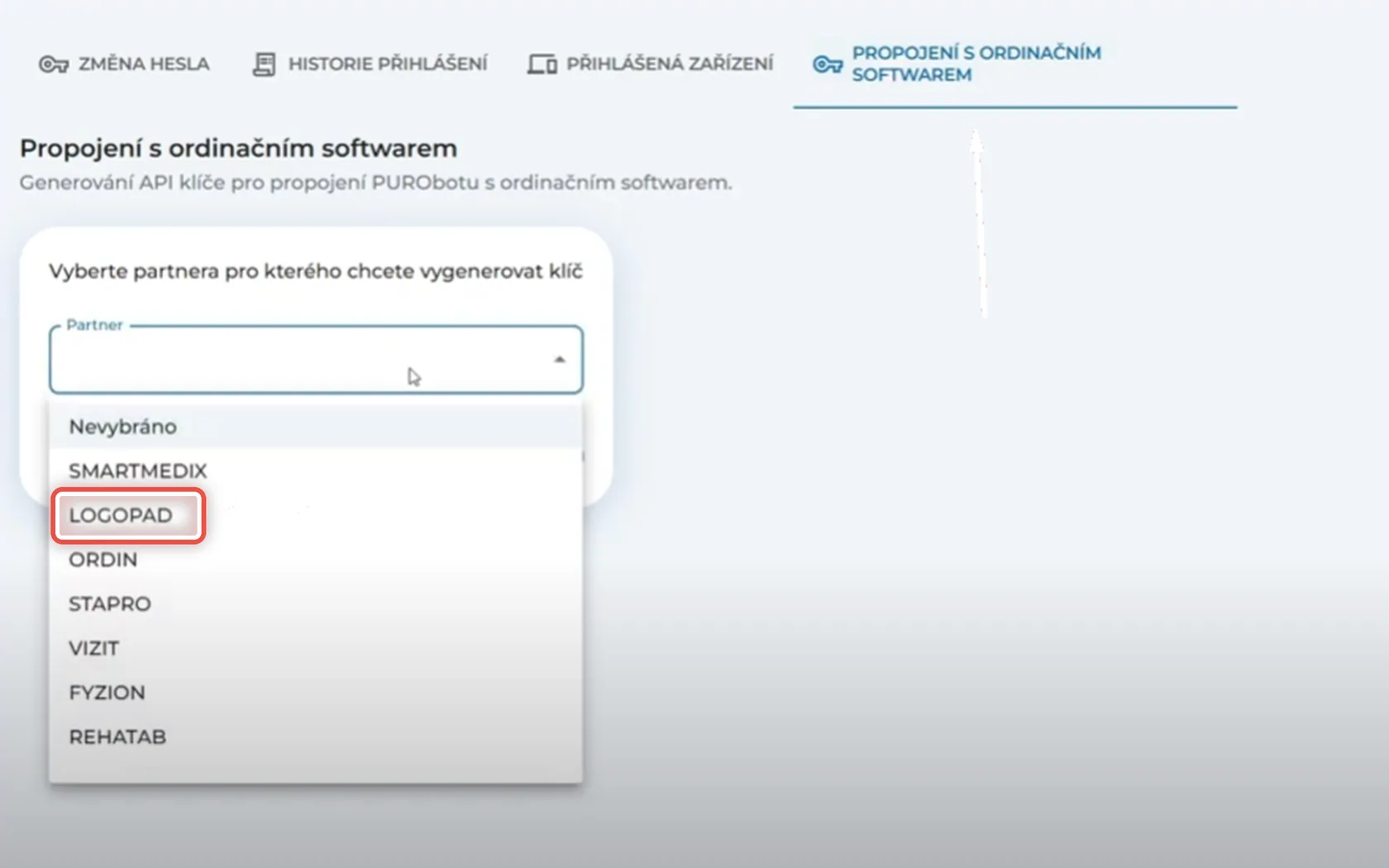Click the document icon beside Historie přihlášení

(x=265, y=64)
